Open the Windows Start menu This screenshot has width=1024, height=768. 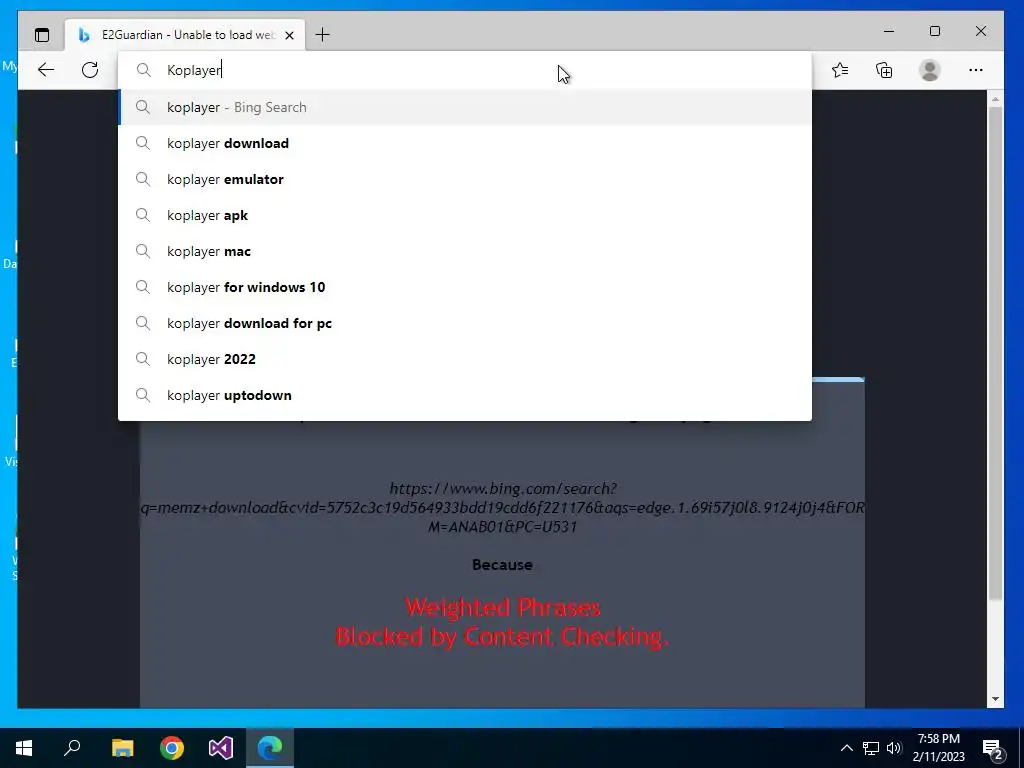click(24, 748)
